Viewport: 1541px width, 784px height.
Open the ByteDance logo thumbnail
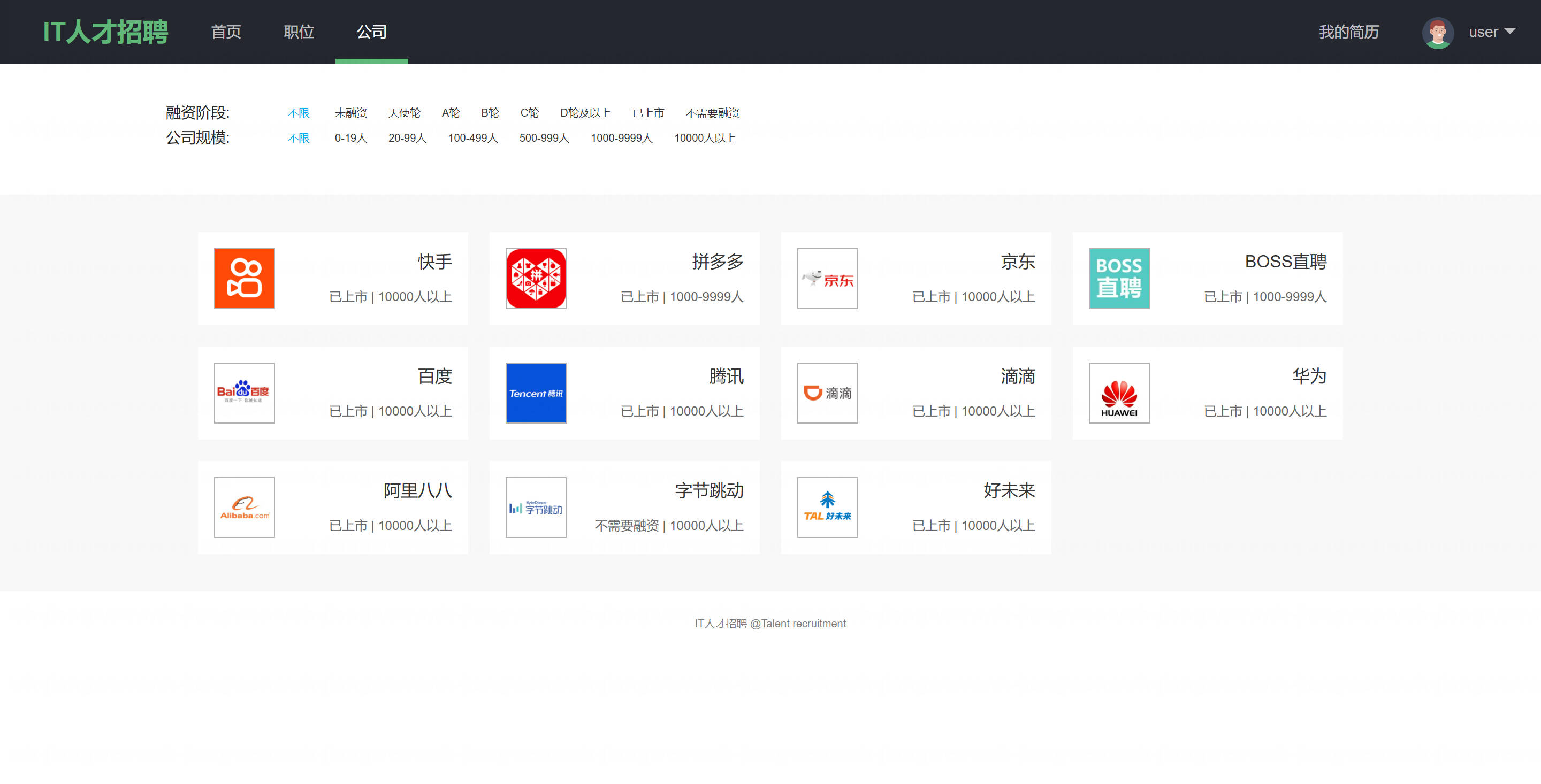(536, 507)
